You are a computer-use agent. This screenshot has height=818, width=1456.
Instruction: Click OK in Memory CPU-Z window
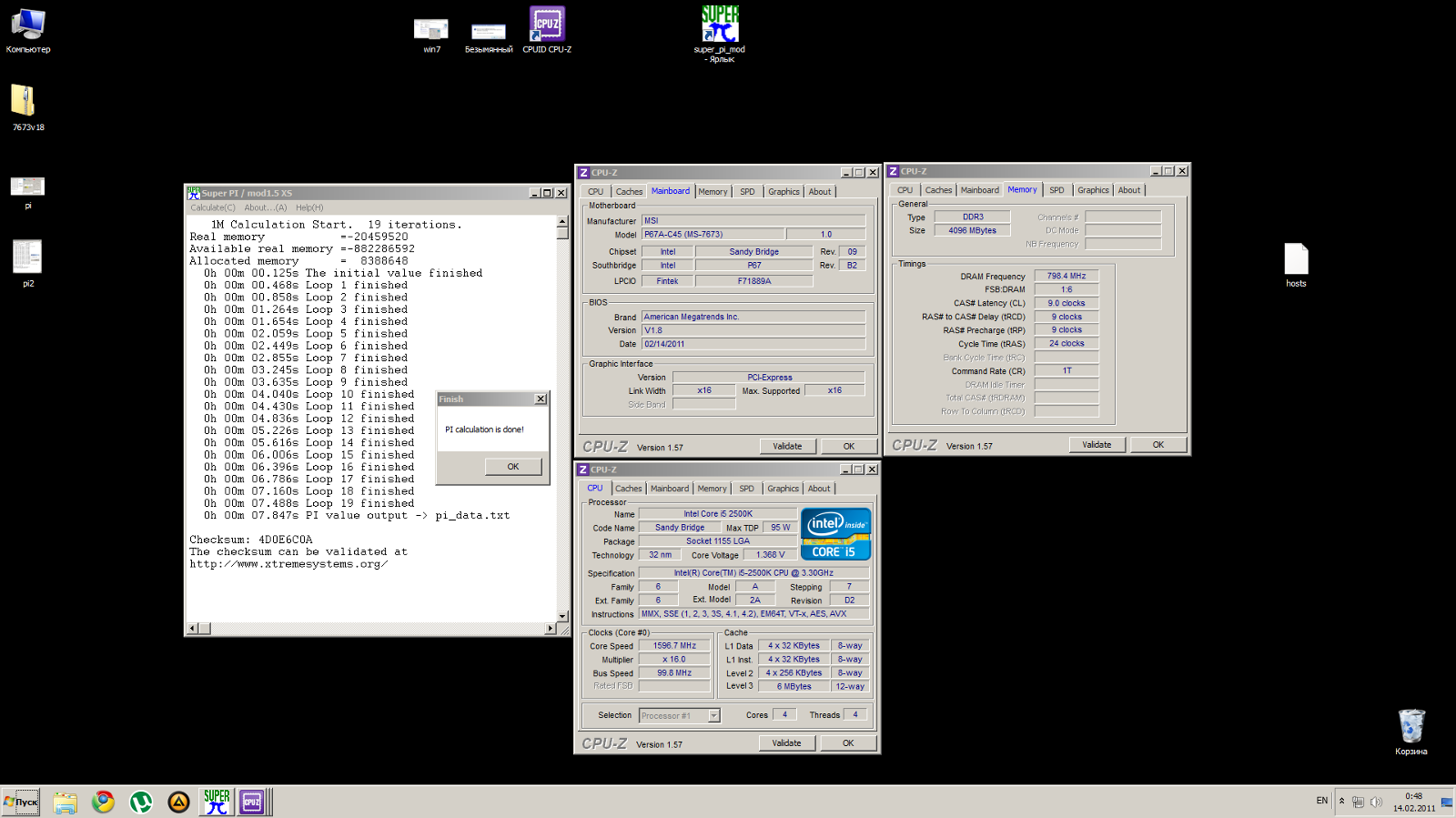[1158, 445]
